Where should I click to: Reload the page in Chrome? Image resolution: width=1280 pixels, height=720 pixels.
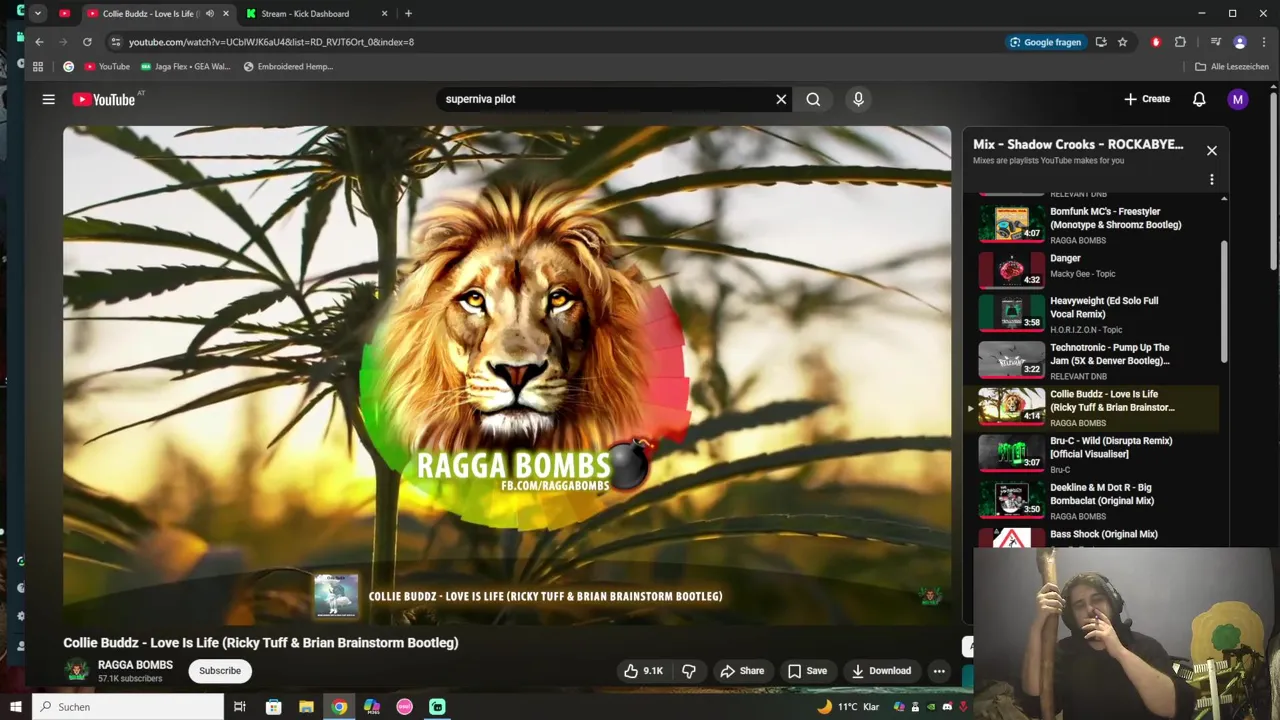point(87,42)
